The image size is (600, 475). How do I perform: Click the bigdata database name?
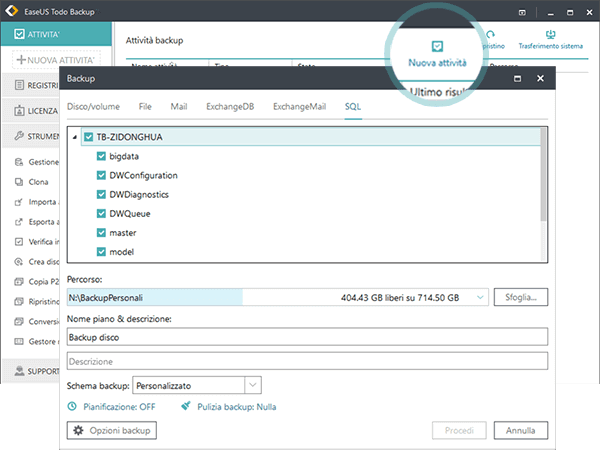pyautogui.click(x=124, y=156)
